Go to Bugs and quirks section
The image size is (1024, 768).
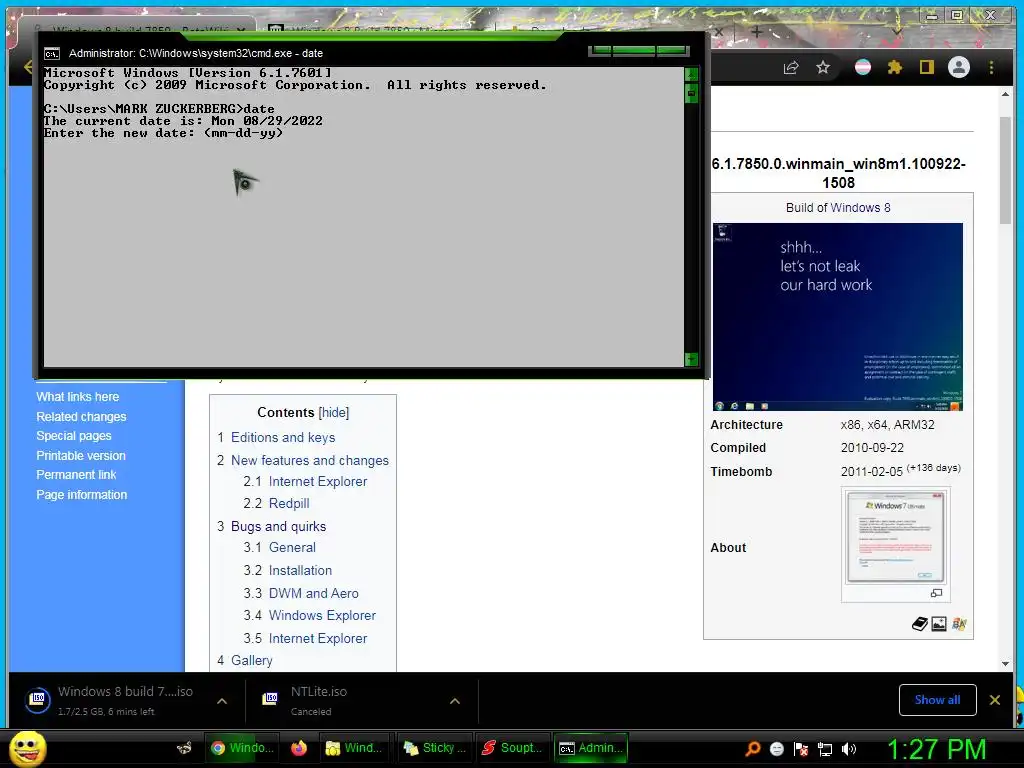click(x=278, y=526)
